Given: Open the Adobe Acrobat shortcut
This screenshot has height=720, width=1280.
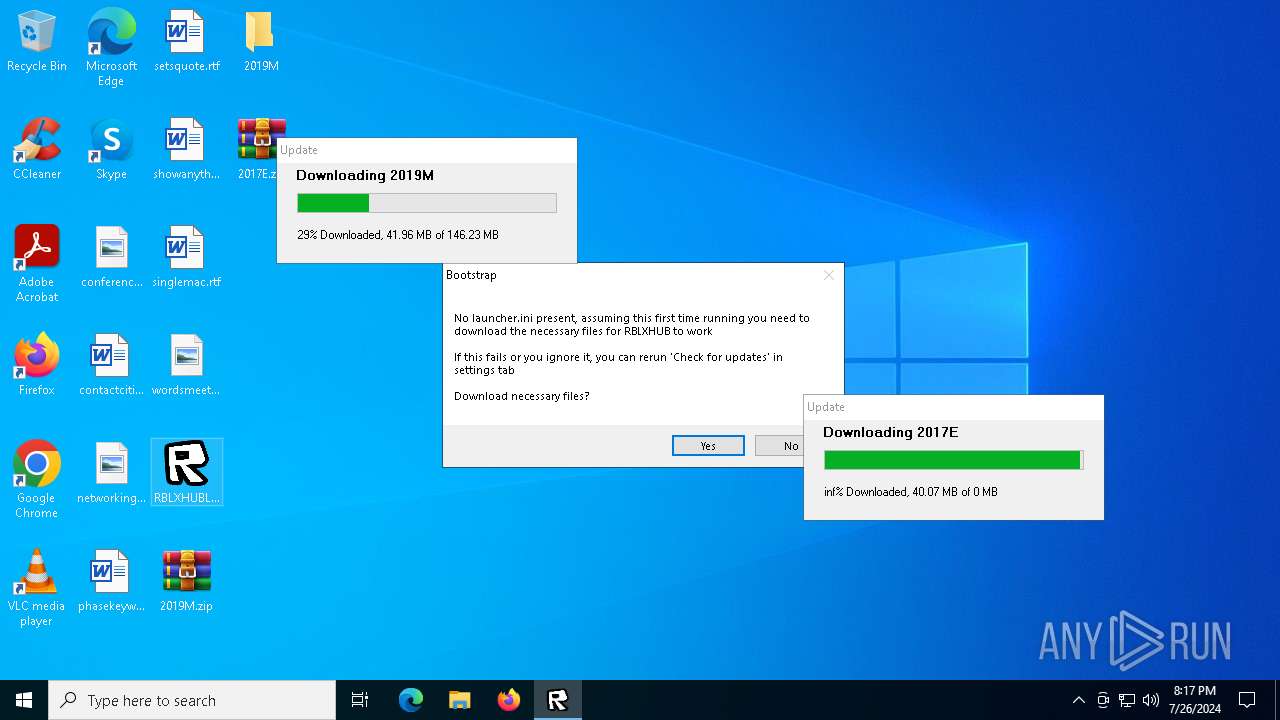Looking at the screenshot, I should coord(37,263).
